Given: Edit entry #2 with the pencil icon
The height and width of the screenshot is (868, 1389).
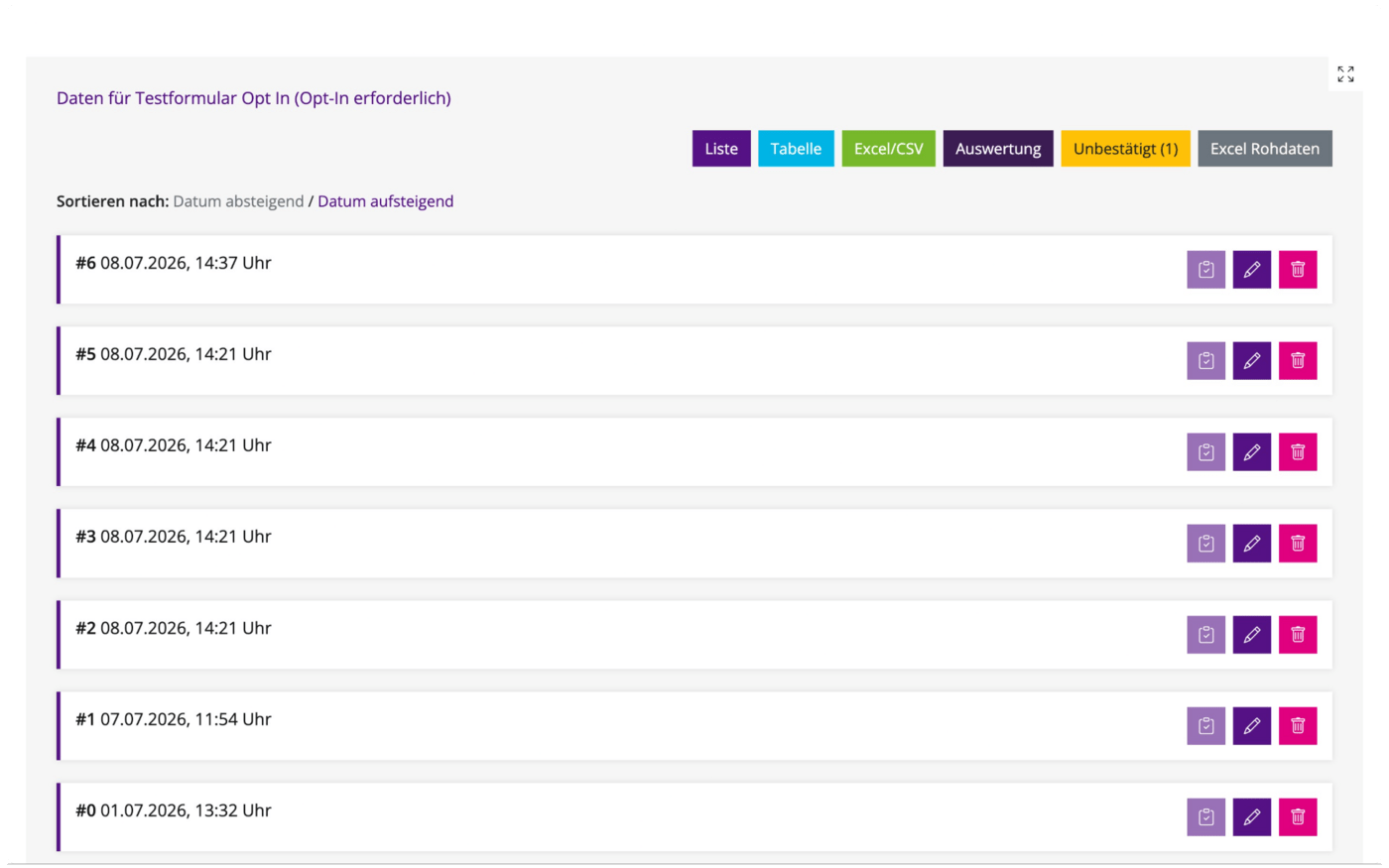Looking at the screenshot, I should pos(1251,635).
